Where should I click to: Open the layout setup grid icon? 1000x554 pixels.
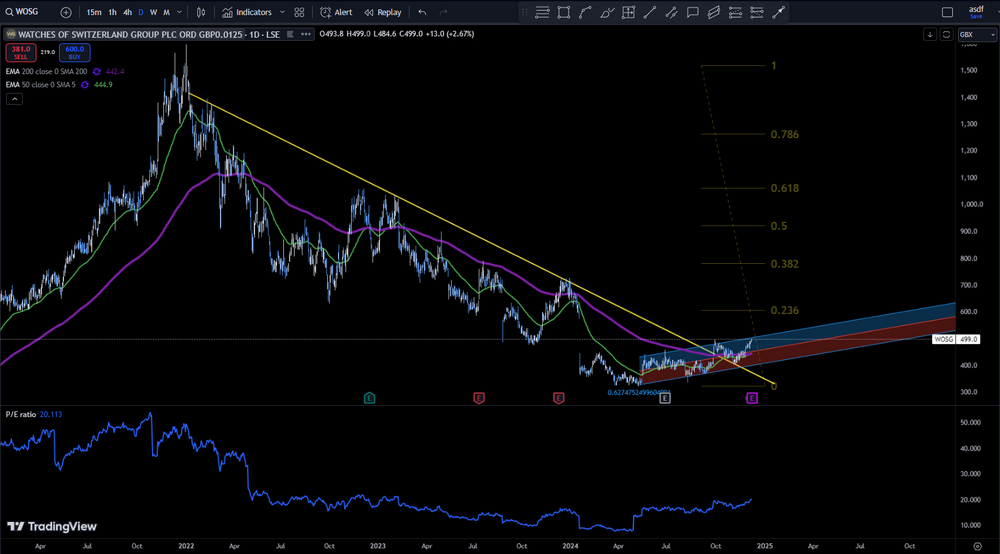click(299, 12)
